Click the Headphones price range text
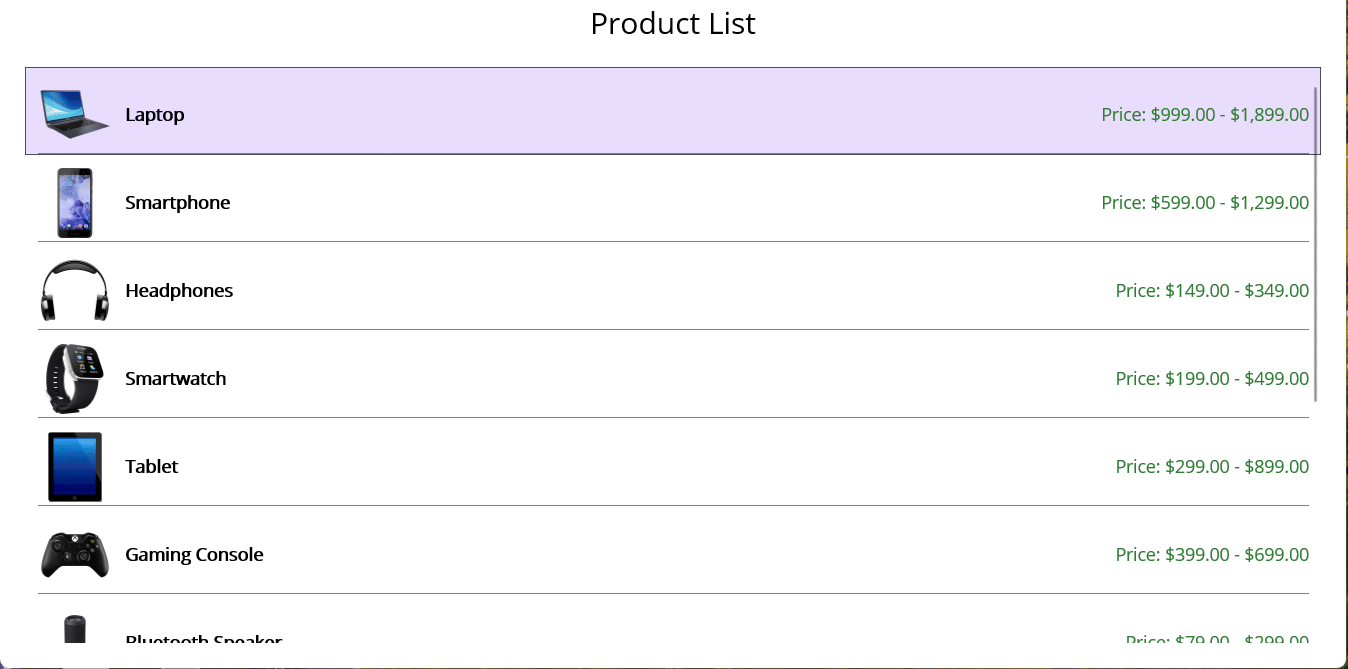 tap(1212, 290)
